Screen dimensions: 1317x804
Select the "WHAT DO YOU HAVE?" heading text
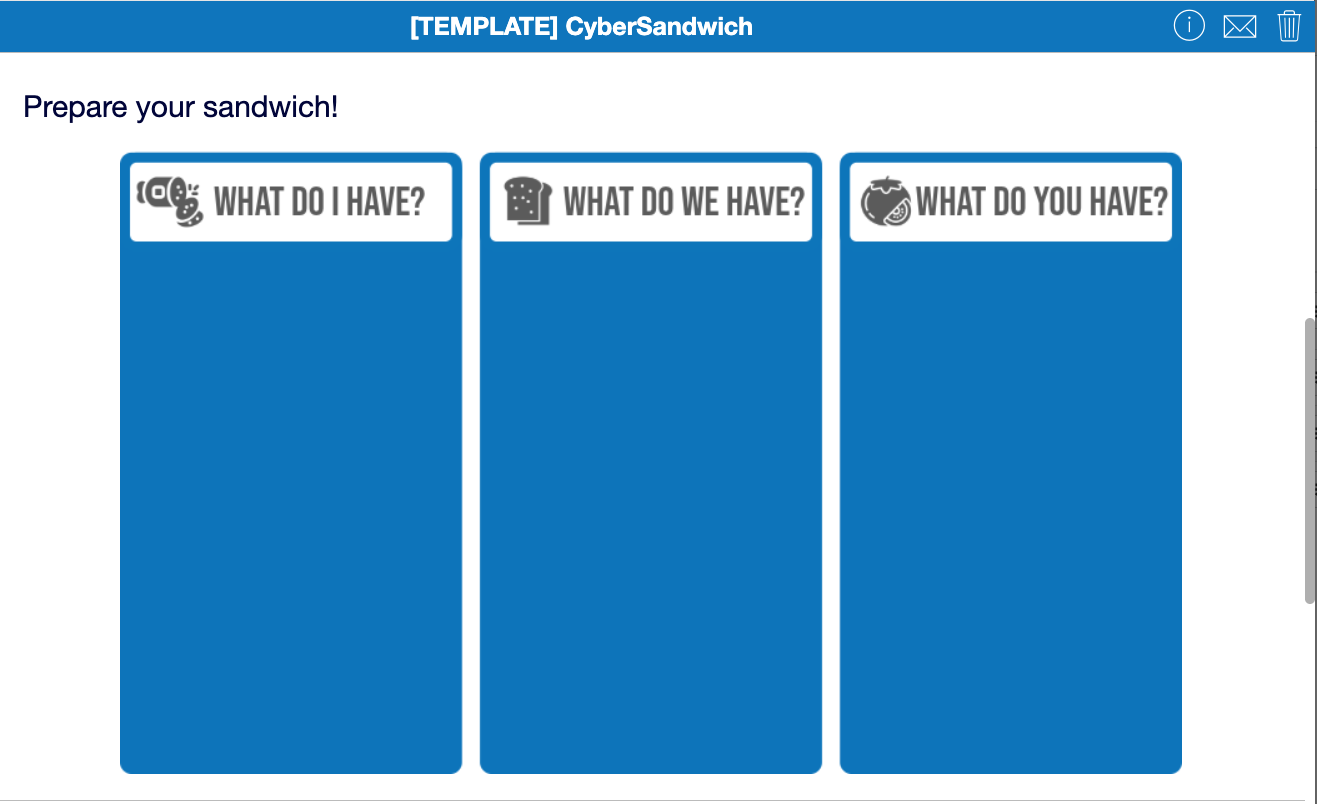(1041, 202)
